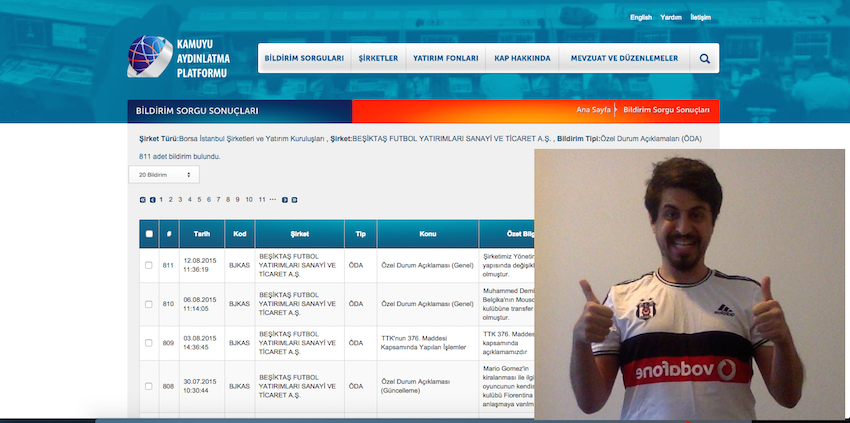
Task: Open the ŞİRKETLER menu
Action: coord(378,59)
